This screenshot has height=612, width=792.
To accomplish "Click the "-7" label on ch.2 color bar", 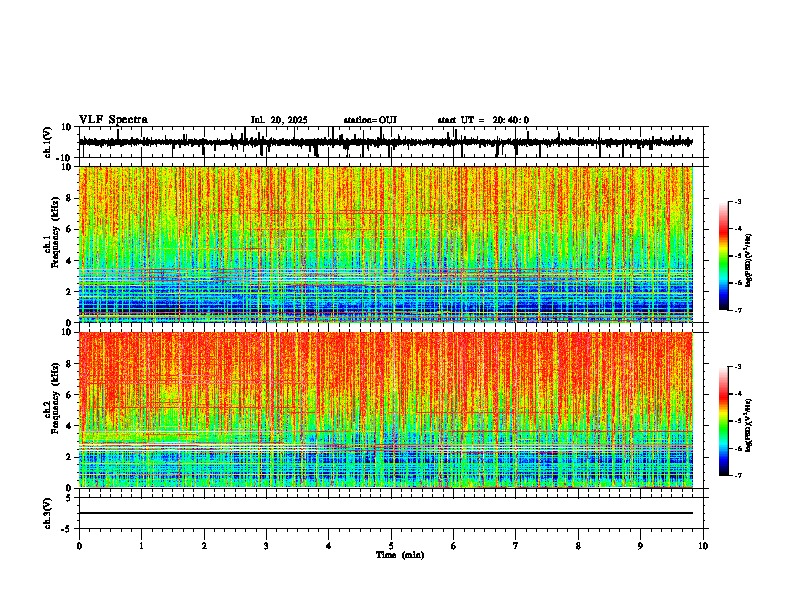I will click(737, 475).
